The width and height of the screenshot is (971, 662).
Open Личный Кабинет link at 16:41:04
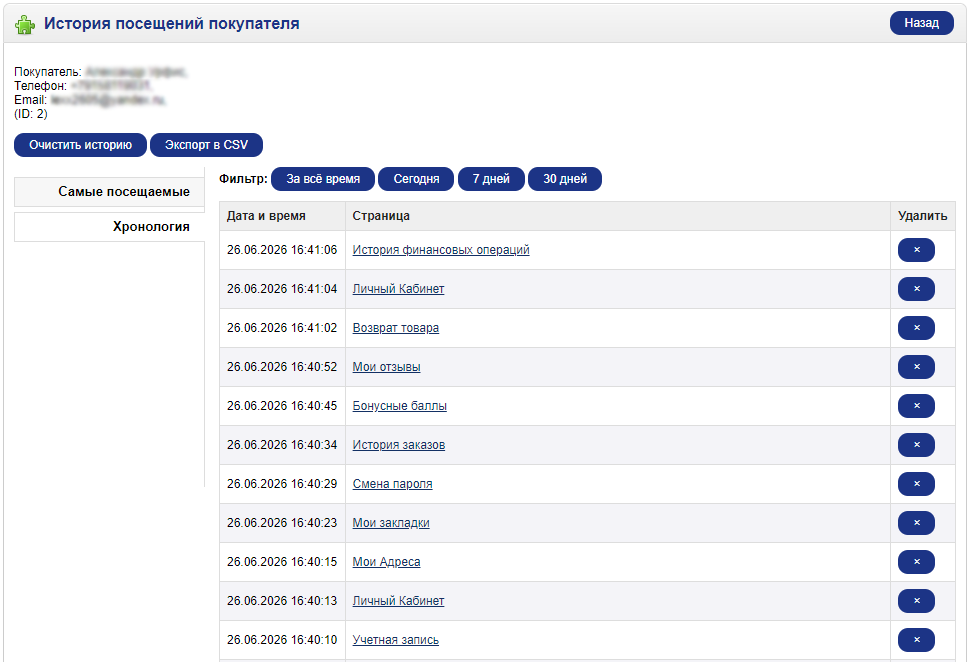[398, 289]
